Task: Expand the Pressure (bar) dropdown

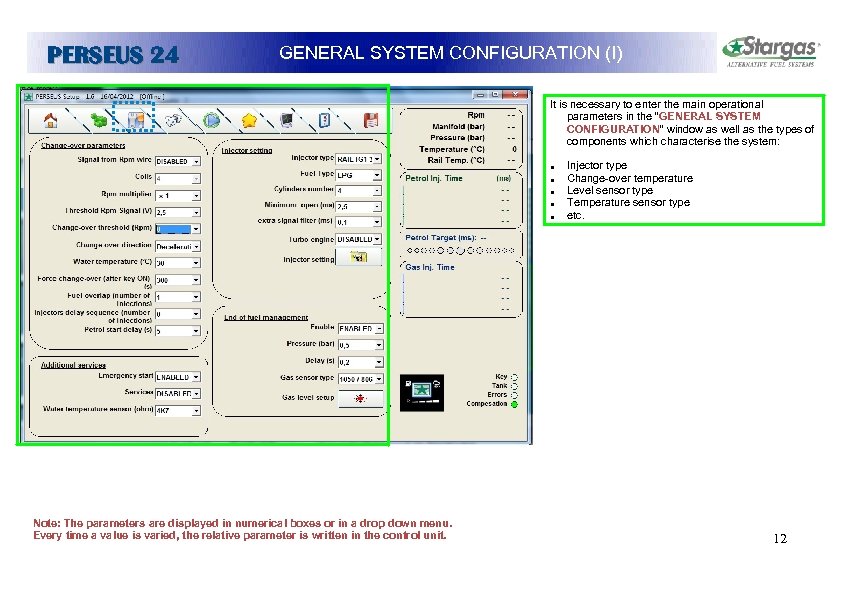Action: coord(379,345)
